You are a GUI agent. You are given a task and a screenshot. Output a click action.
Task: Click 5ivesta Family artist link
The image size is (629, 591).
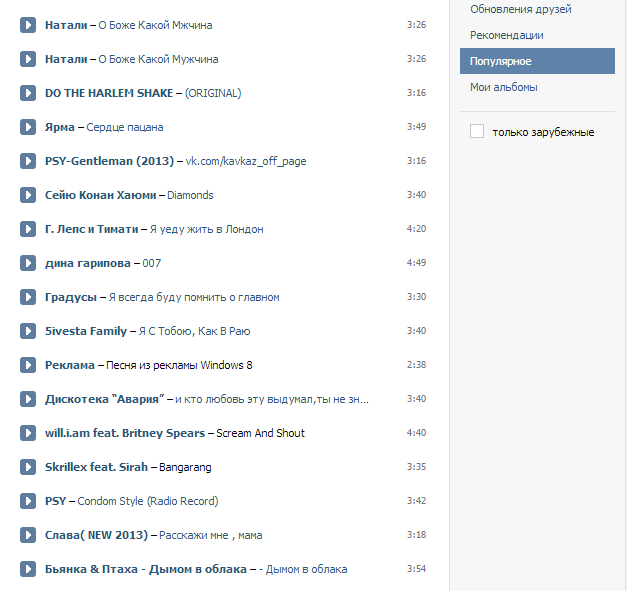[x=86, y=331]
